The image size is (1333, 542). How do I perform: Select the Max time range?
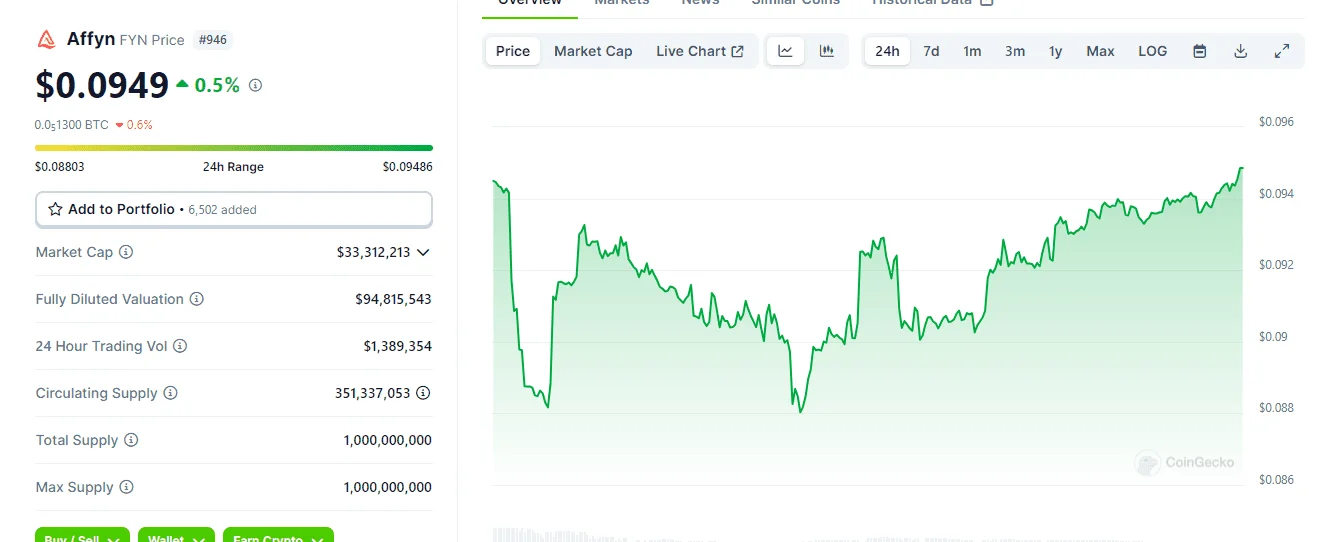(x=1100, y=51)
